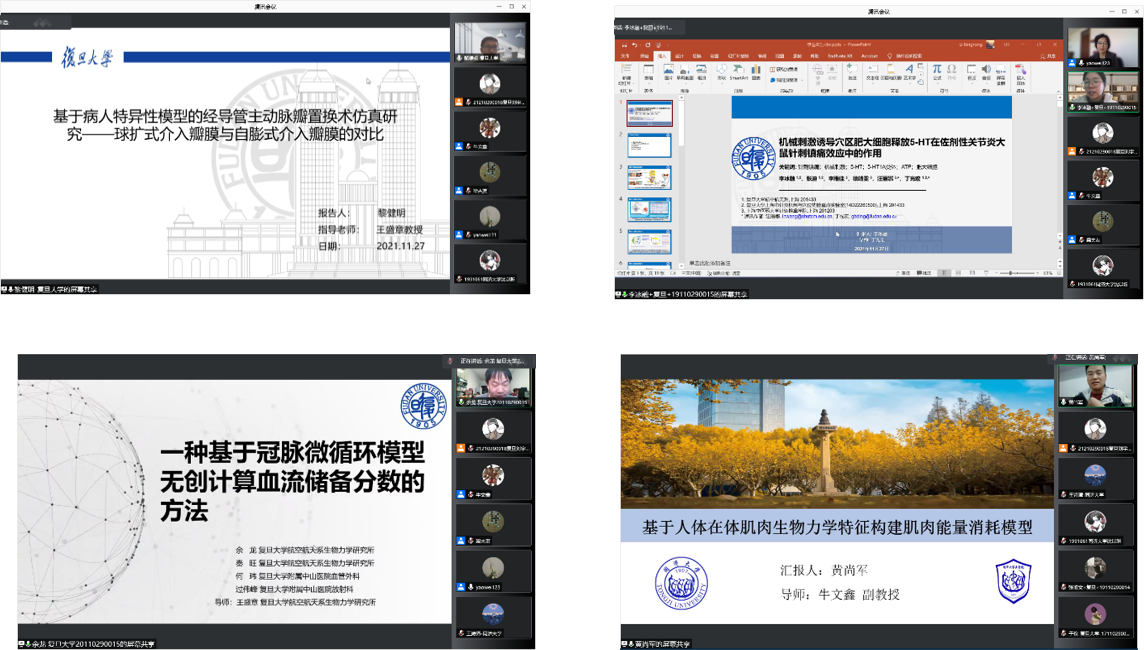Toggle the Notes button in PowerPoint status bar
Screen dimensions: 1144x650
coord(905,273)
